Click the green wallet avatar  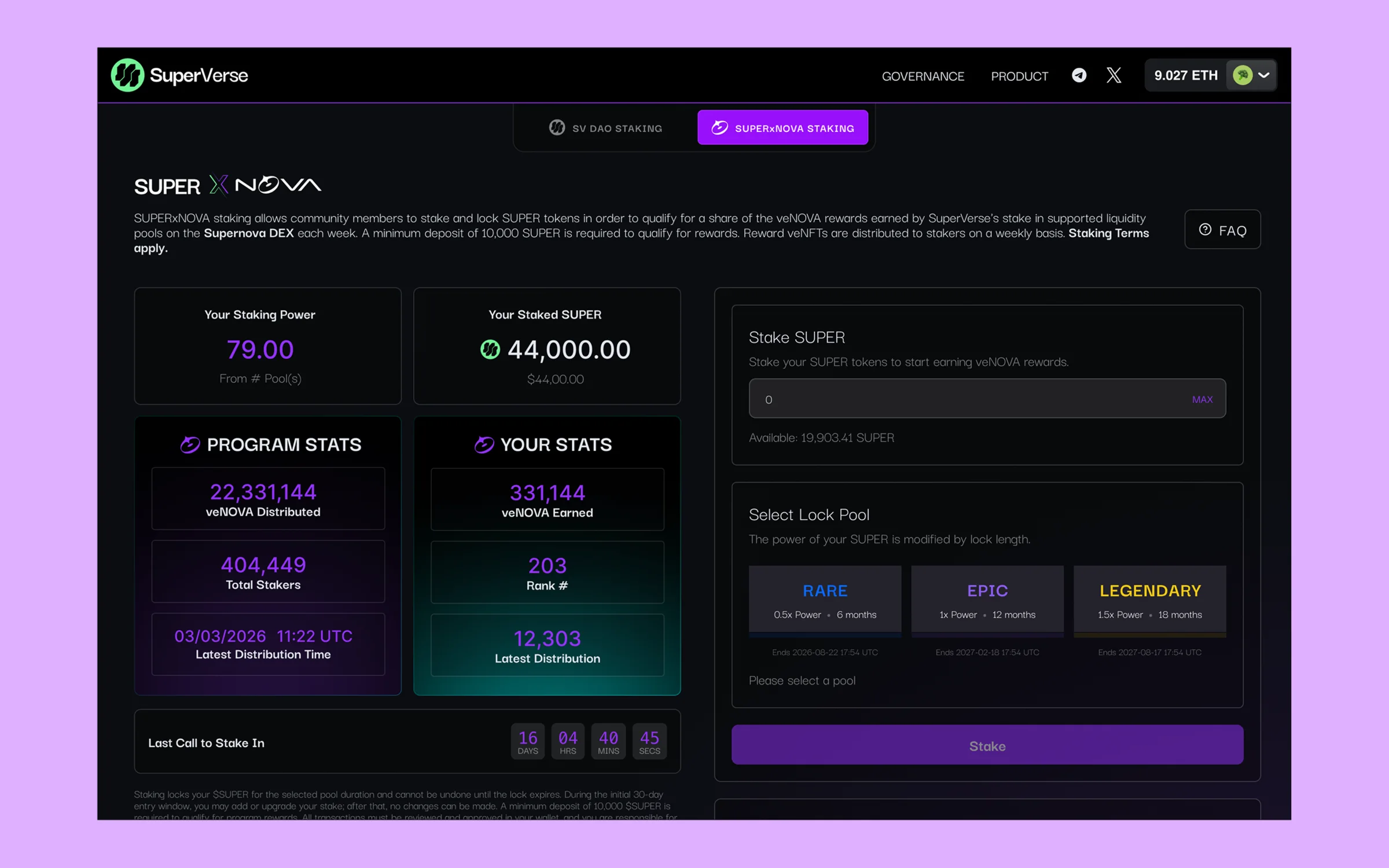(1242, 75)
